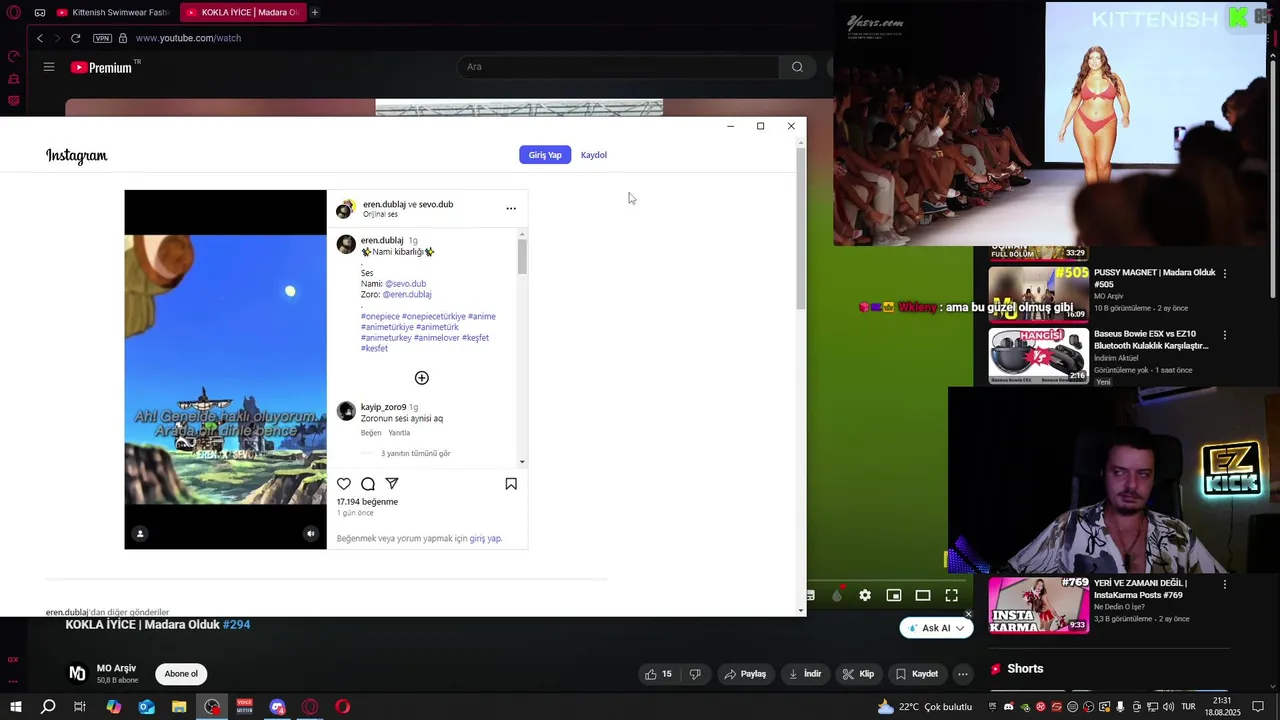The width and height of the screenshot is (1280, 720).
Task: Open the InstaKarma #769 thumbnail
Action: pyautogui.click(x=1039, y=605)
